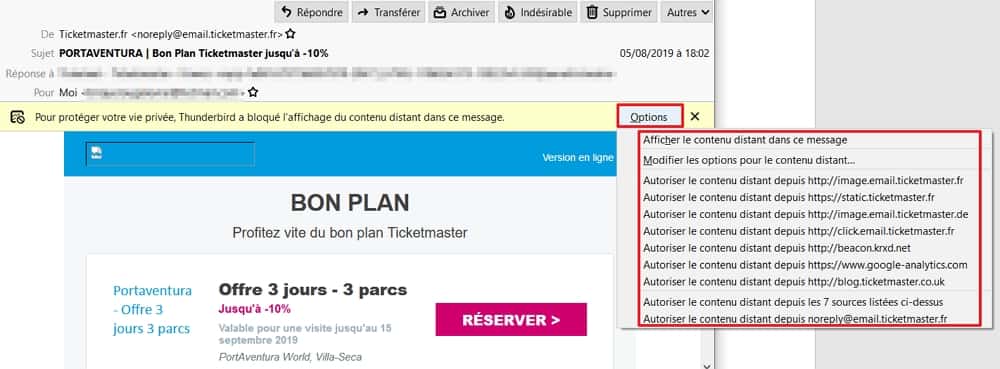Click the star next to the Moi recipient
This screenshot has width=1000, height=369.
point(253,92)
